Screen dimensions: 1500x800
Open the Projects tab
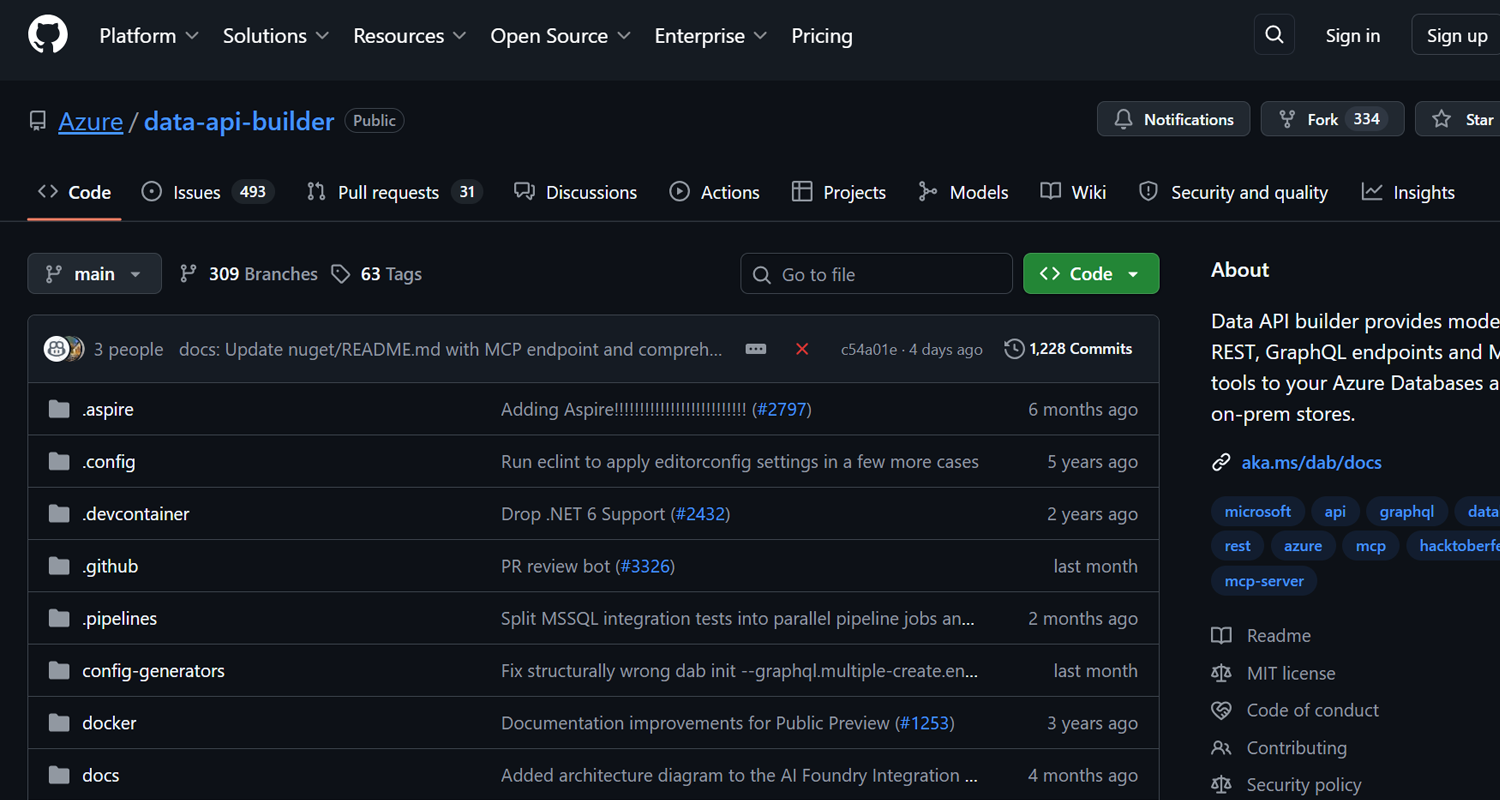[838, 192]
